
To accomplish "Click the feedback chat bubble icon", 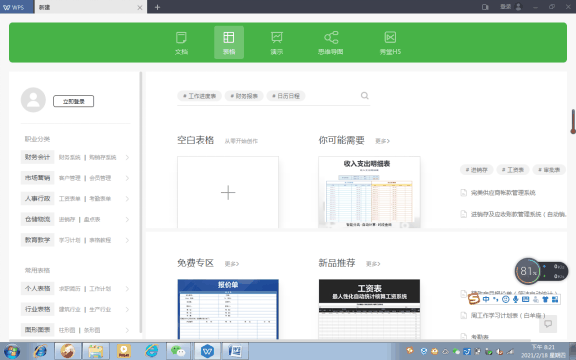I will (548, 324).
